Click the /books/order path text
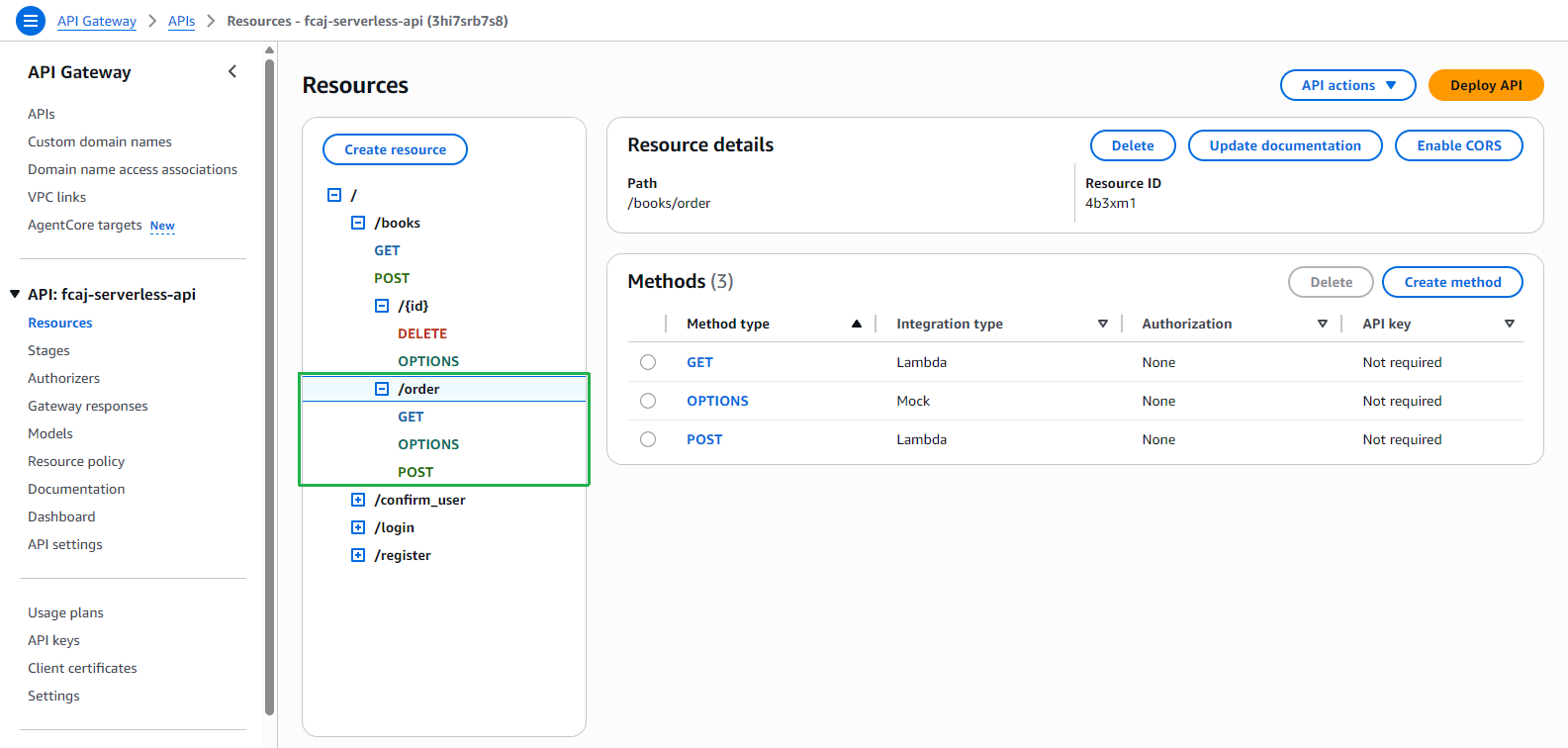Screen dimensions: 1568x748 pyautogui.click(x=669, y=203)
